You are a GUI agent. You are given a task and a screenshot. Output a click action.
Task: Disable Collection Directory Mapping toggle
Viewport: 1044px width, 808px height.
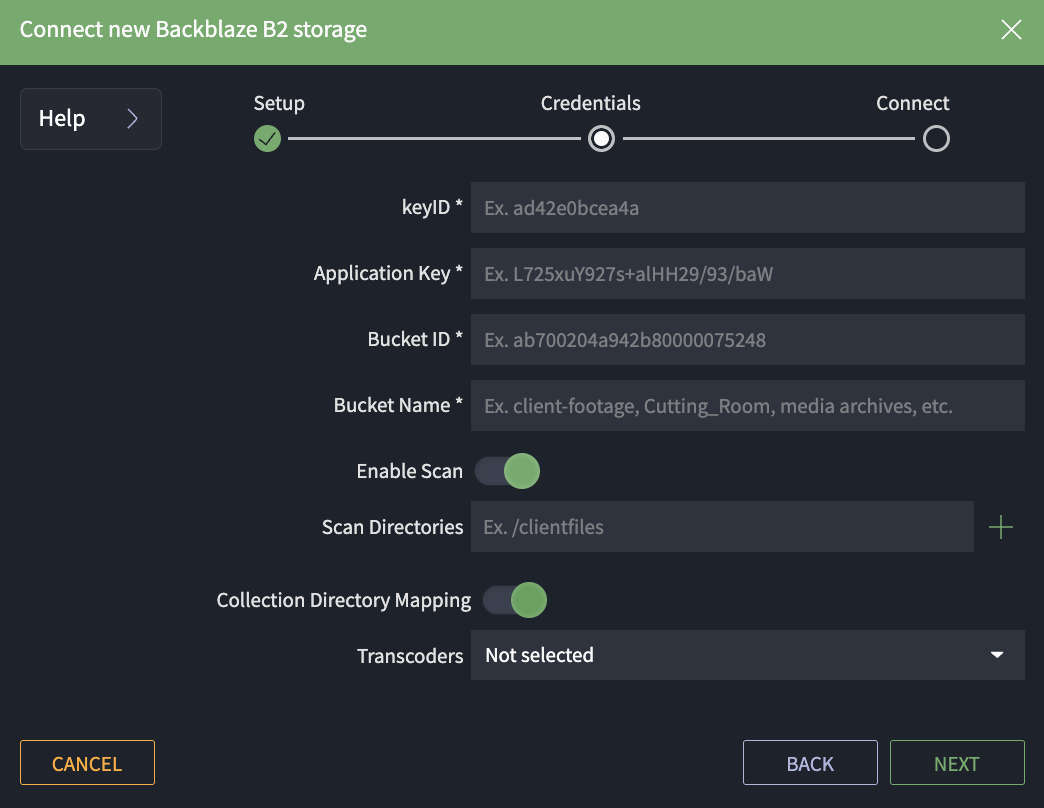click(x=515, y=600)
